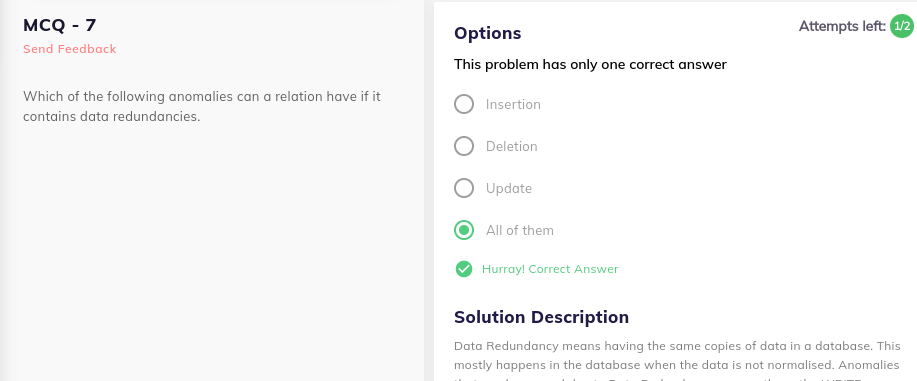917x381 pixels.
Task: Click the divider between question and options panels
Action: coord(429,191)
